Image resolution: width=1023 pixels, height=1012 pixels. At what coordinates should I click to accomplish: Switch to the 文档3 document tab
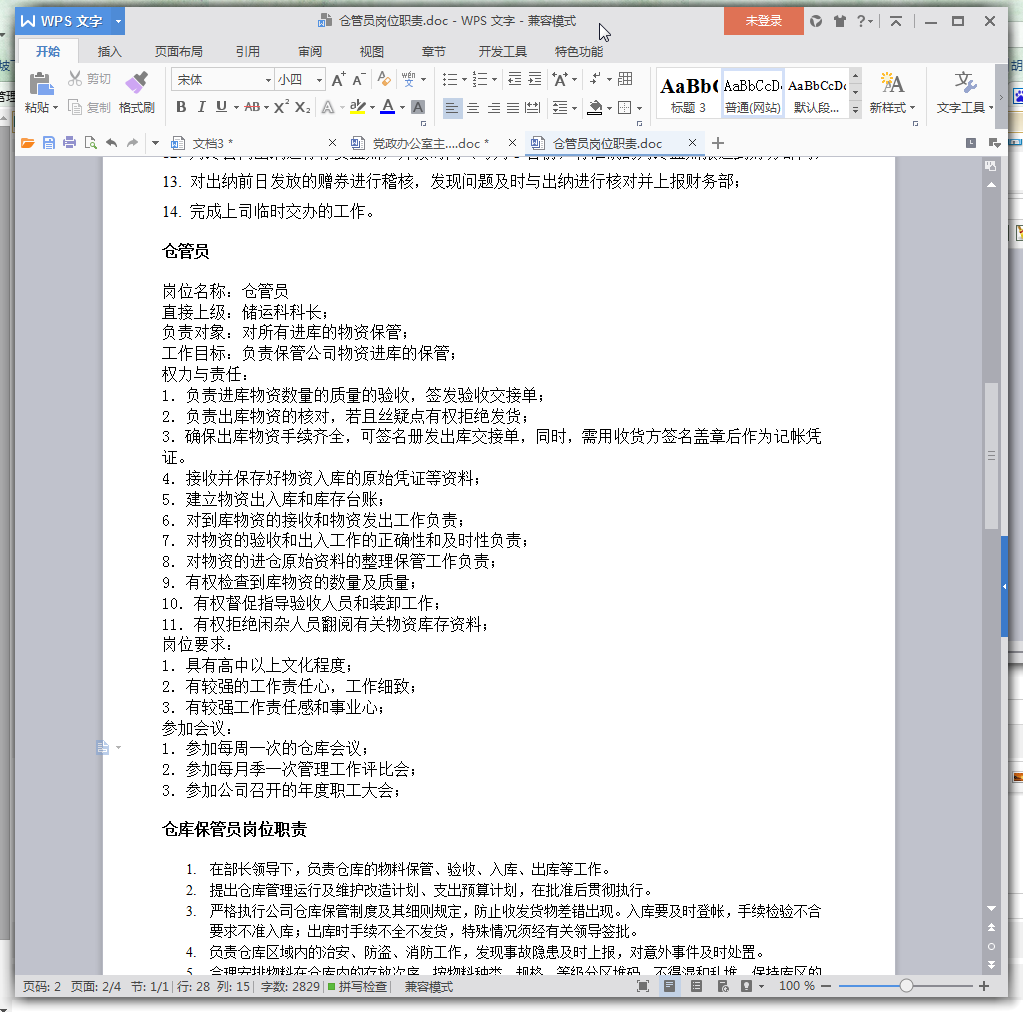click(212, 144)
